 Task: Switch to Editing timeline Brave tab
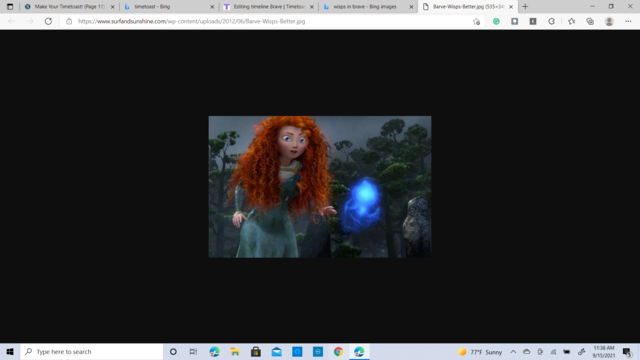pyautogui.click(x=269, y=7)
